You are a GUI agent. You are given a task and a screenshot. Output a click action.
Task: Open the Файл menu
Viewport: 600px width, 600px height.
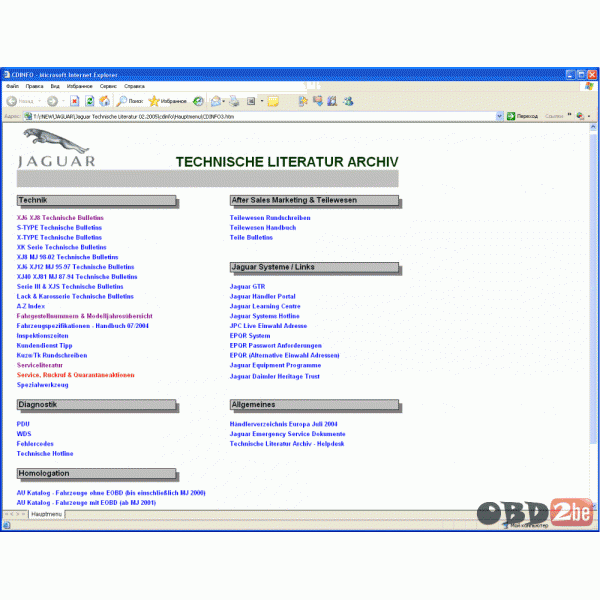click(12, 86)
